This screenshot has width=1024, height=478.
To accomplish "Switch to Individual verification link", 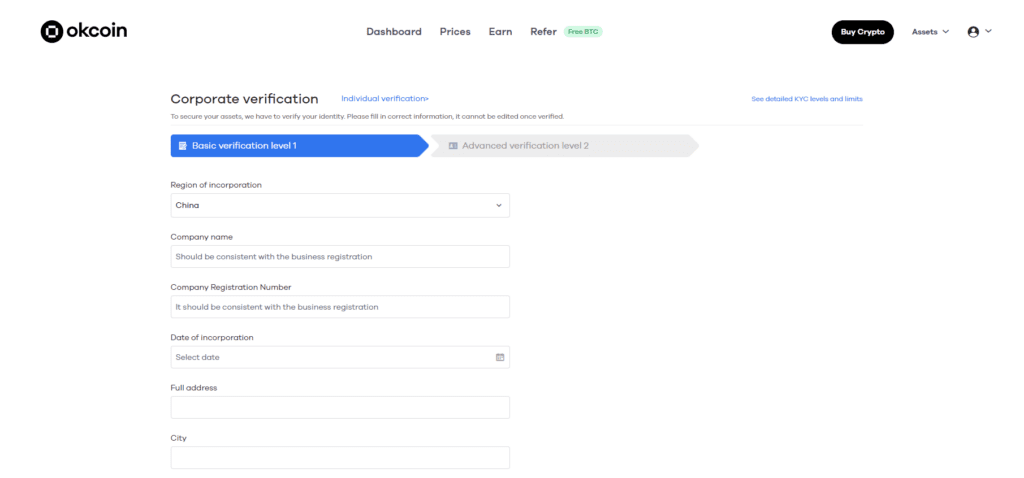I will 385,99.
